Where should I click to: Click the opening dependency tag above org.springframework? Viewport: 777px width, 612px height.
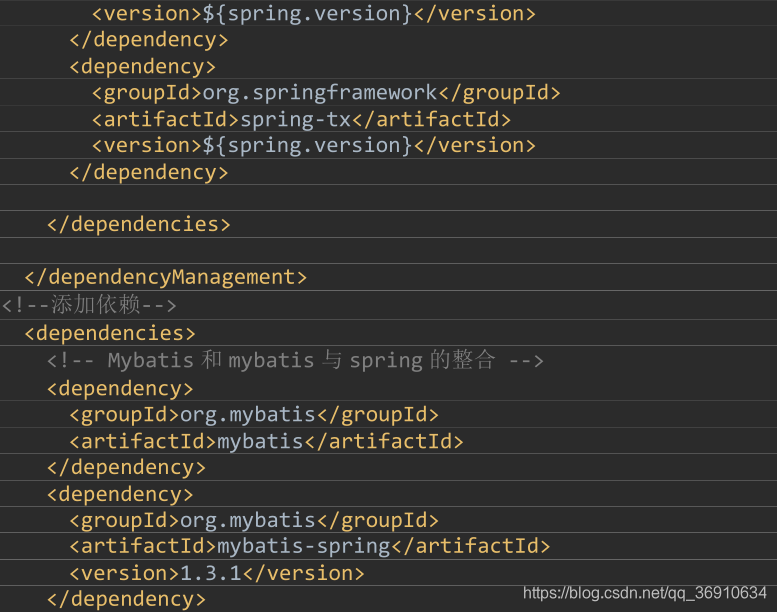click(143, 66)
